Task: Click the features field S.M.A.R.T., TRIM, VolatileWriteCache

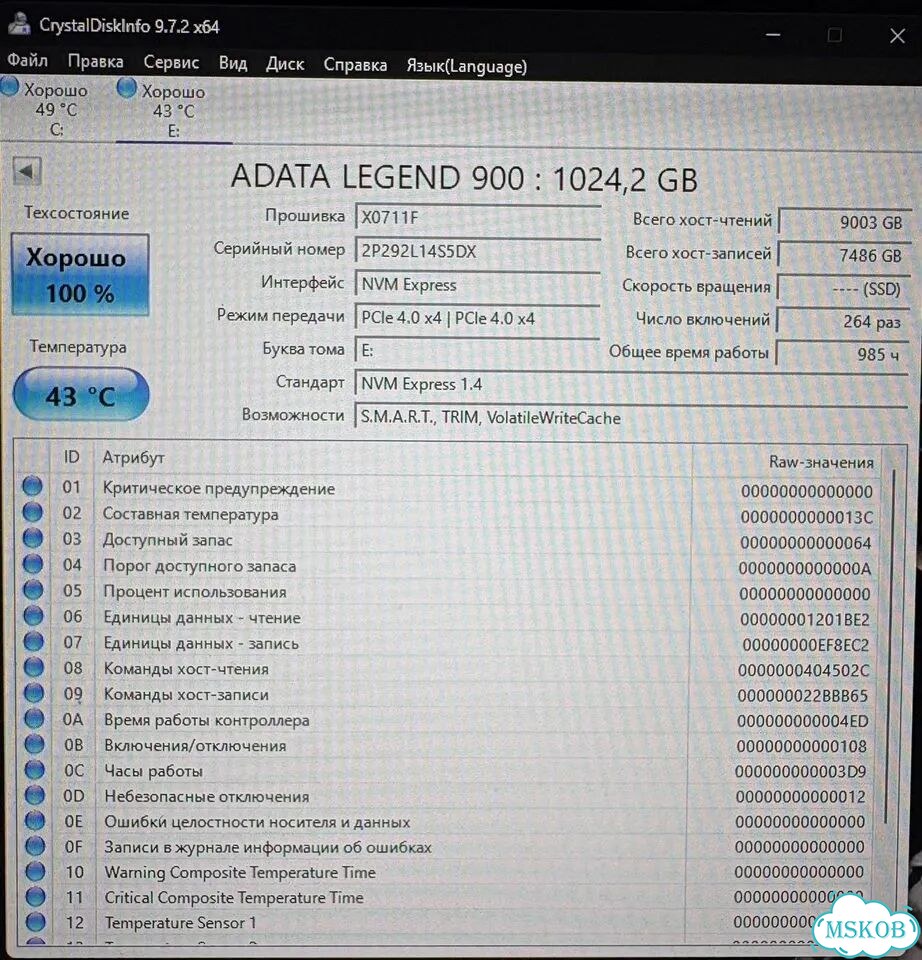Action: 631,418
